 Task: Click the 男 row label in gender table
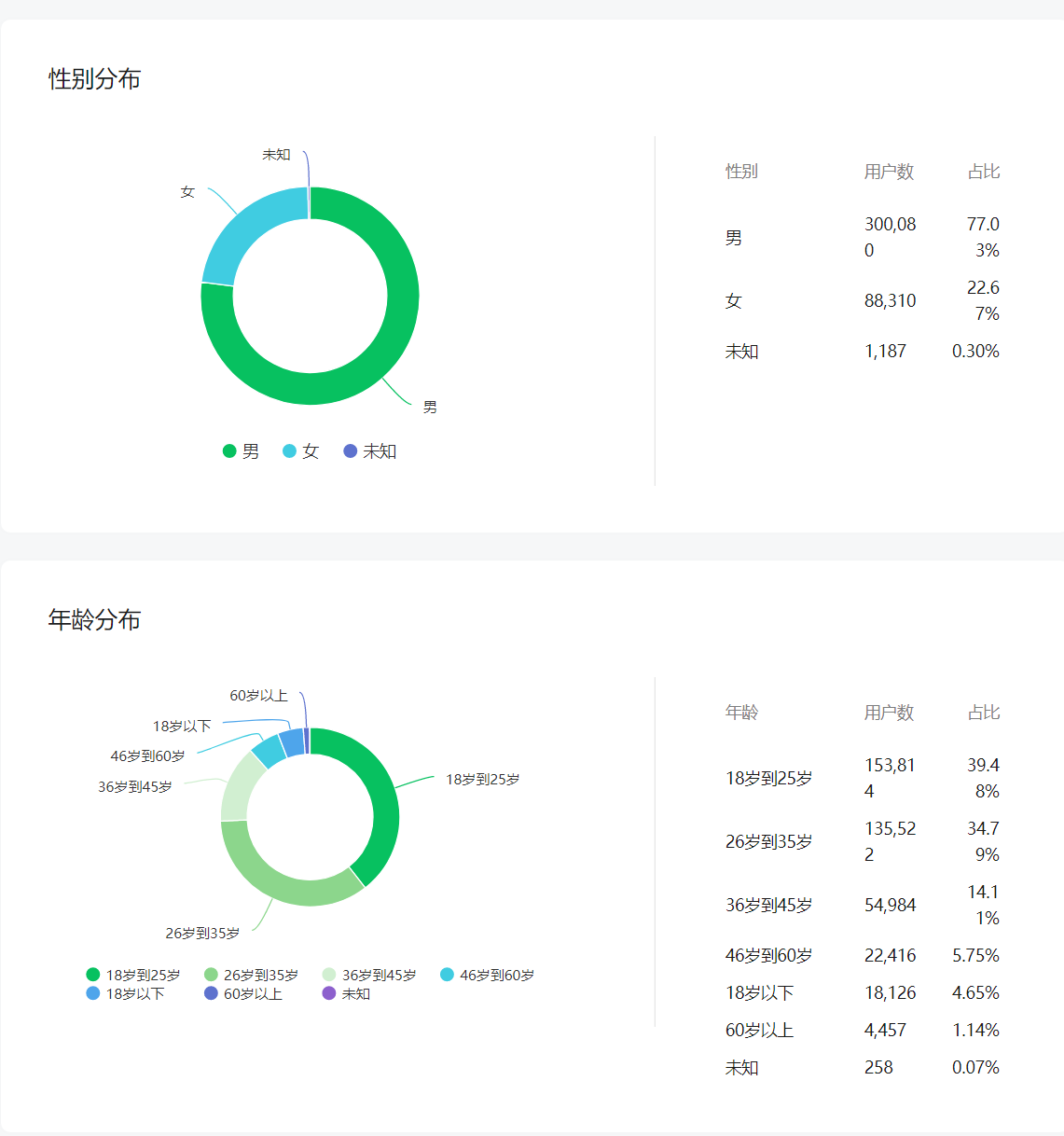pyautogui.click(x=734, y=238)
